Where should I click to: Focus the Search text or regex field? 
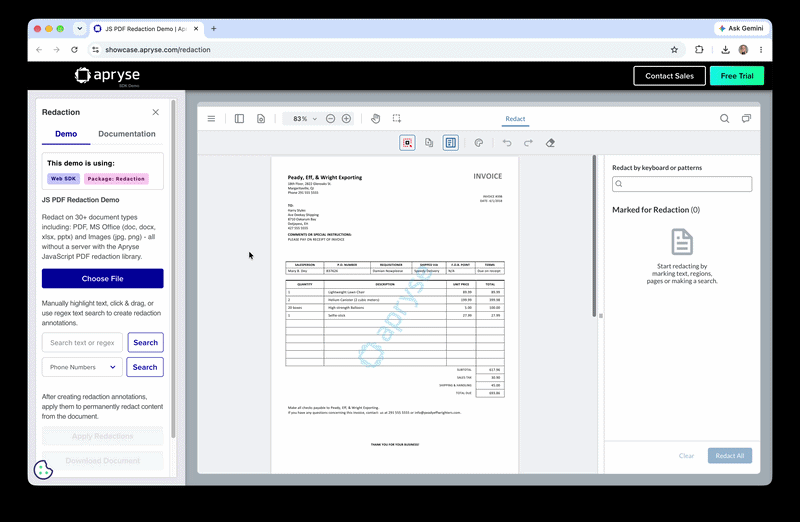point(82,342)
